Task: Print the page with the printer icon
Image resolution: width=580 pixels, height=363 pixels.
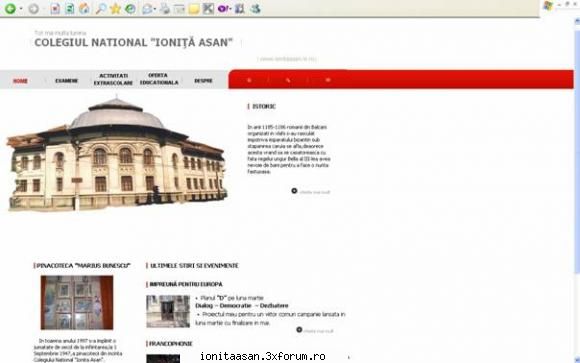Action: point(165,9)
